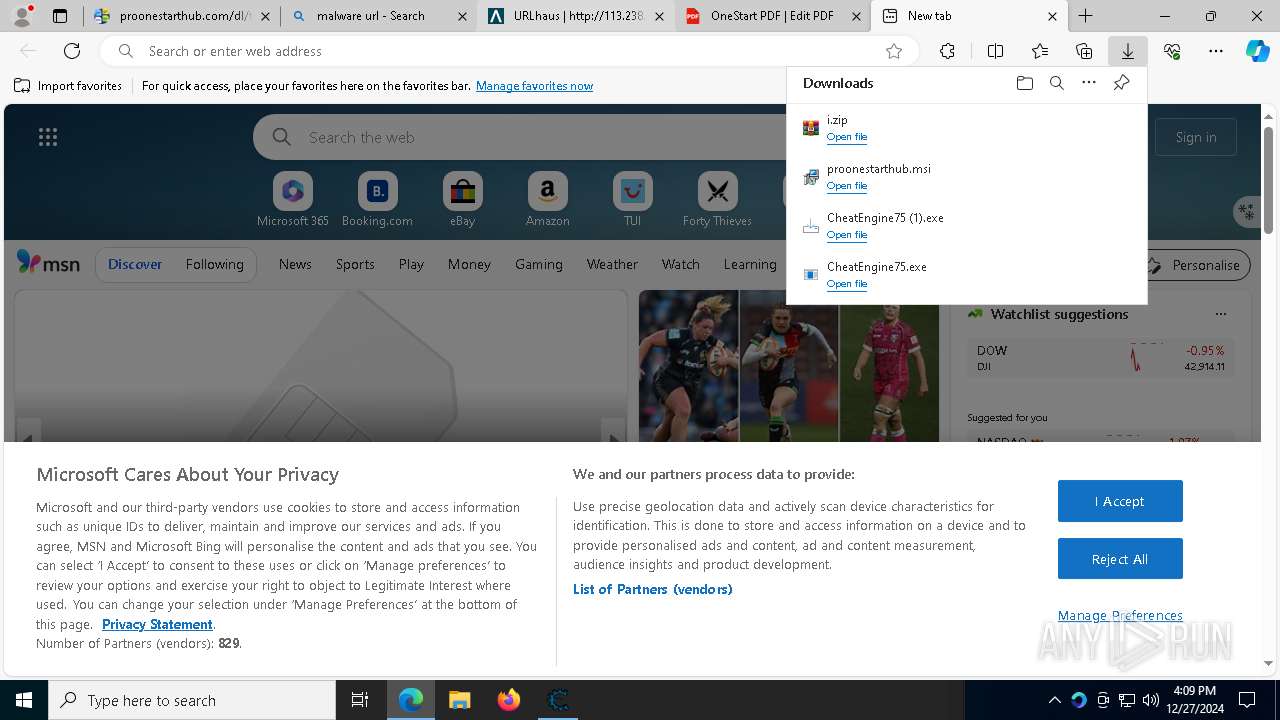Click the browser profile avatar icon
Viewport: 1280px width, 720px height.
tap(22, 16)
